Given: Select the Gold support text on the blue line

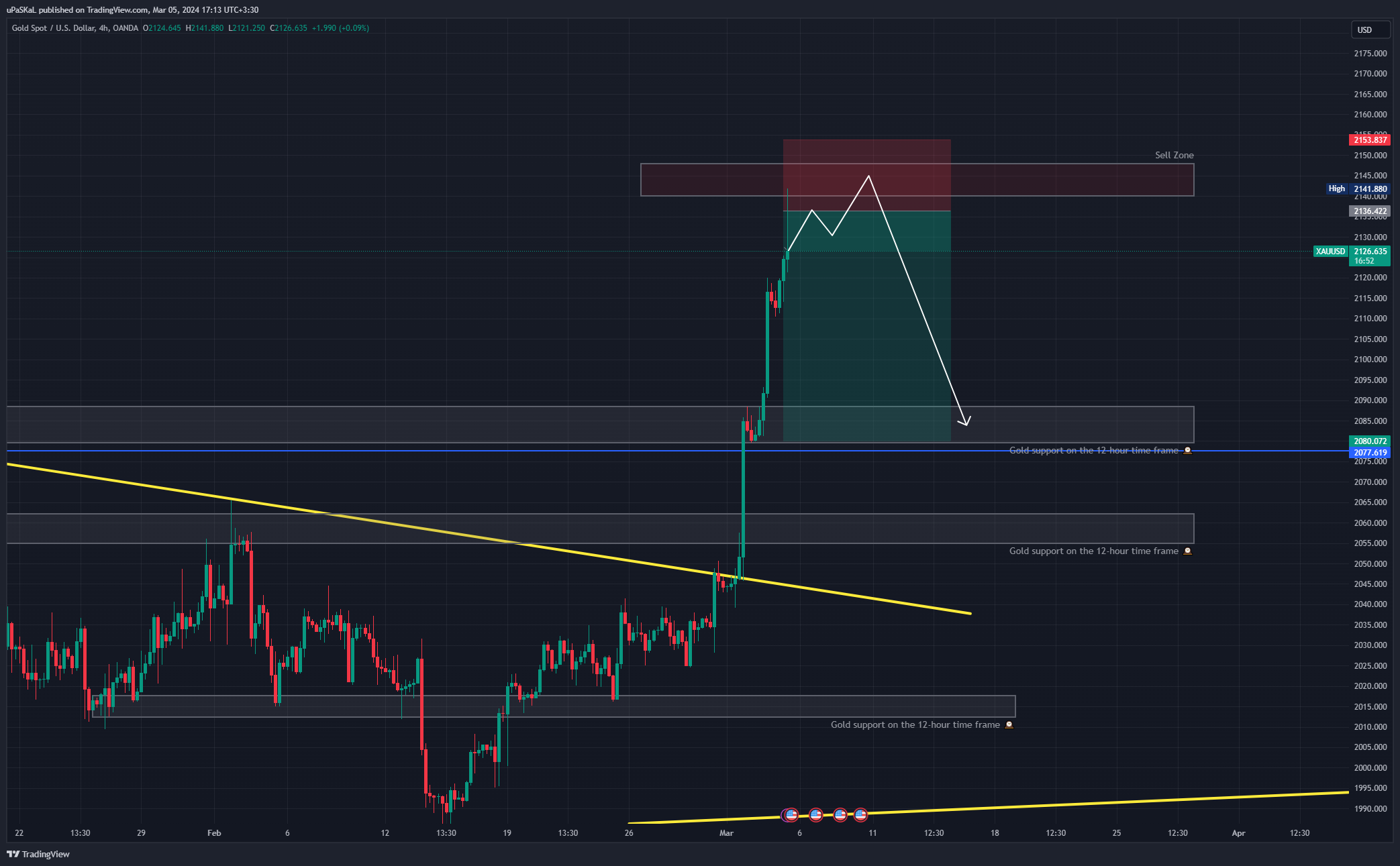Looking at the screenshot, I should (x=1094, y=451).
